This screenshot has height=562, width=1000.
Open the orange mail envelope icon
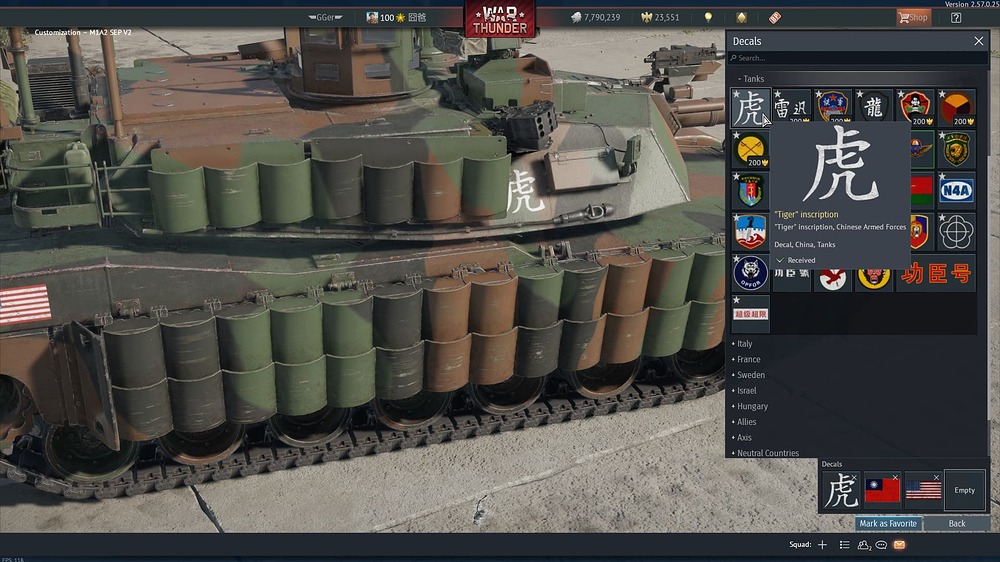tap(899, 545)
